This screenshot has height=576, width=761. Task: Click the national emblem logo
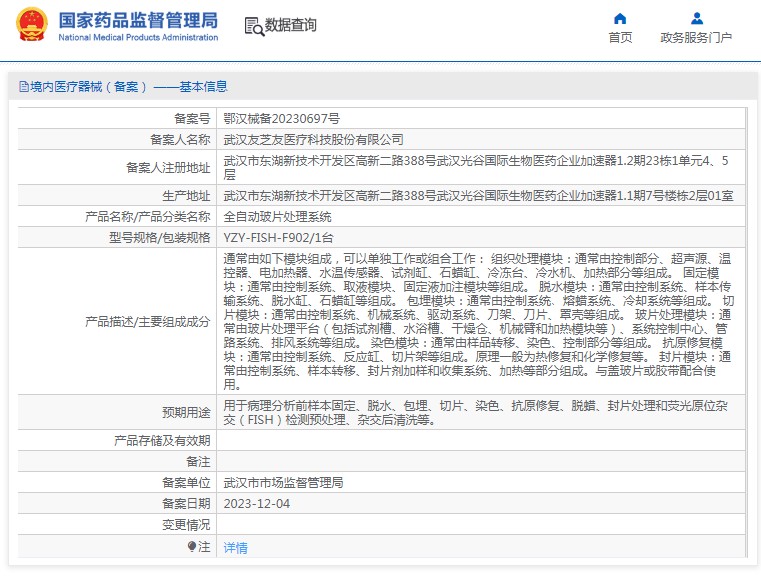point(32,24)
